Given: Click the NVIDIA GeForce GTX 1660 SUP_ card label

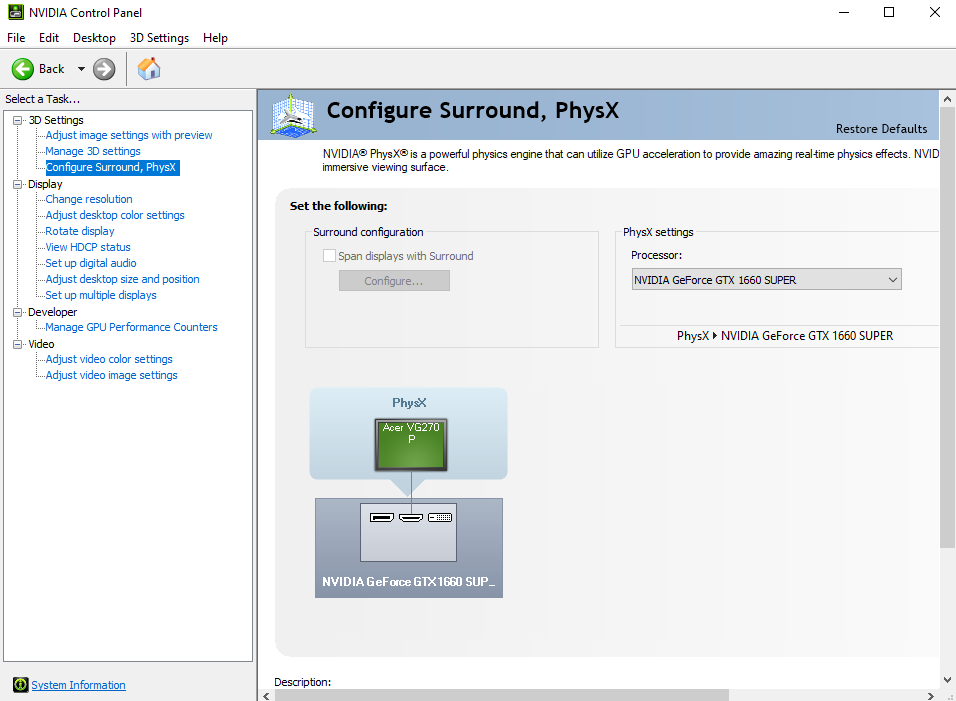Looking at the screenshot, I should click(408, 582).
